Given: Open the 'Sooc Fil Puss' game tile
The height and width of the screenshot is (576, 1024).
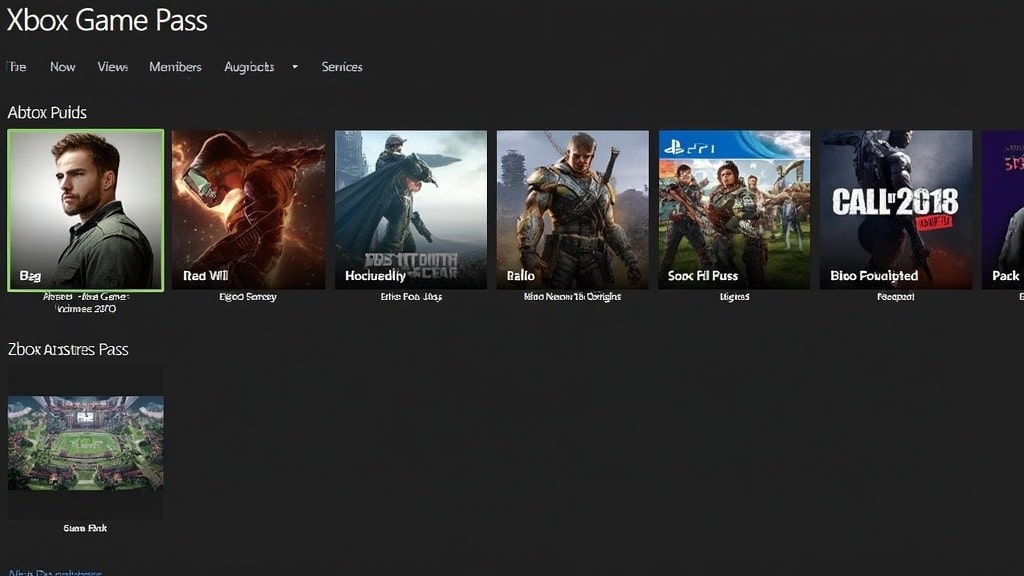Looking at the screenshot, I should pos(734,210).
